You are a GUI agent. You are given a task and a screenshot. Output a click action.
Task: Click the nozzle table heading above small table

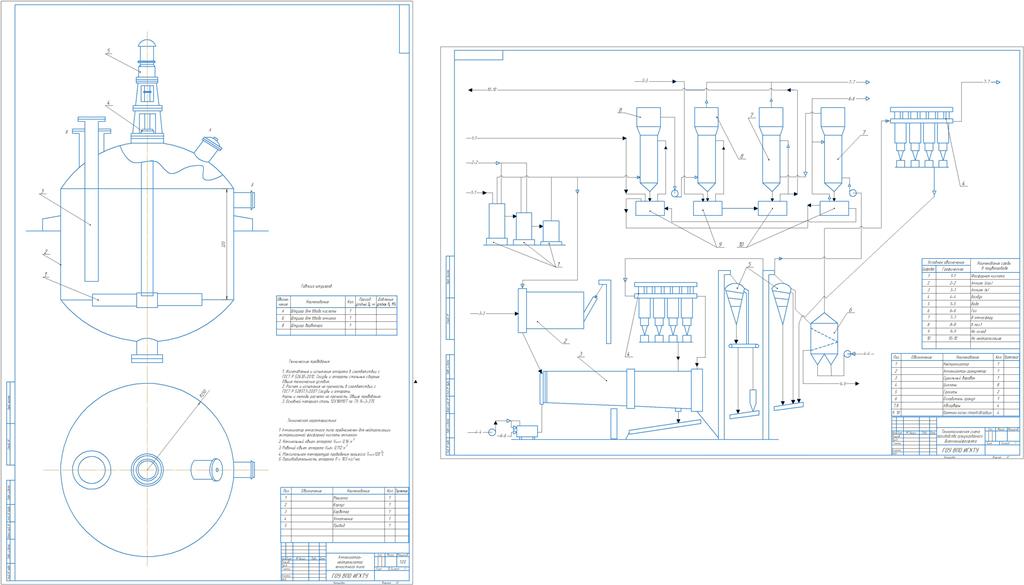pos(319,286)
